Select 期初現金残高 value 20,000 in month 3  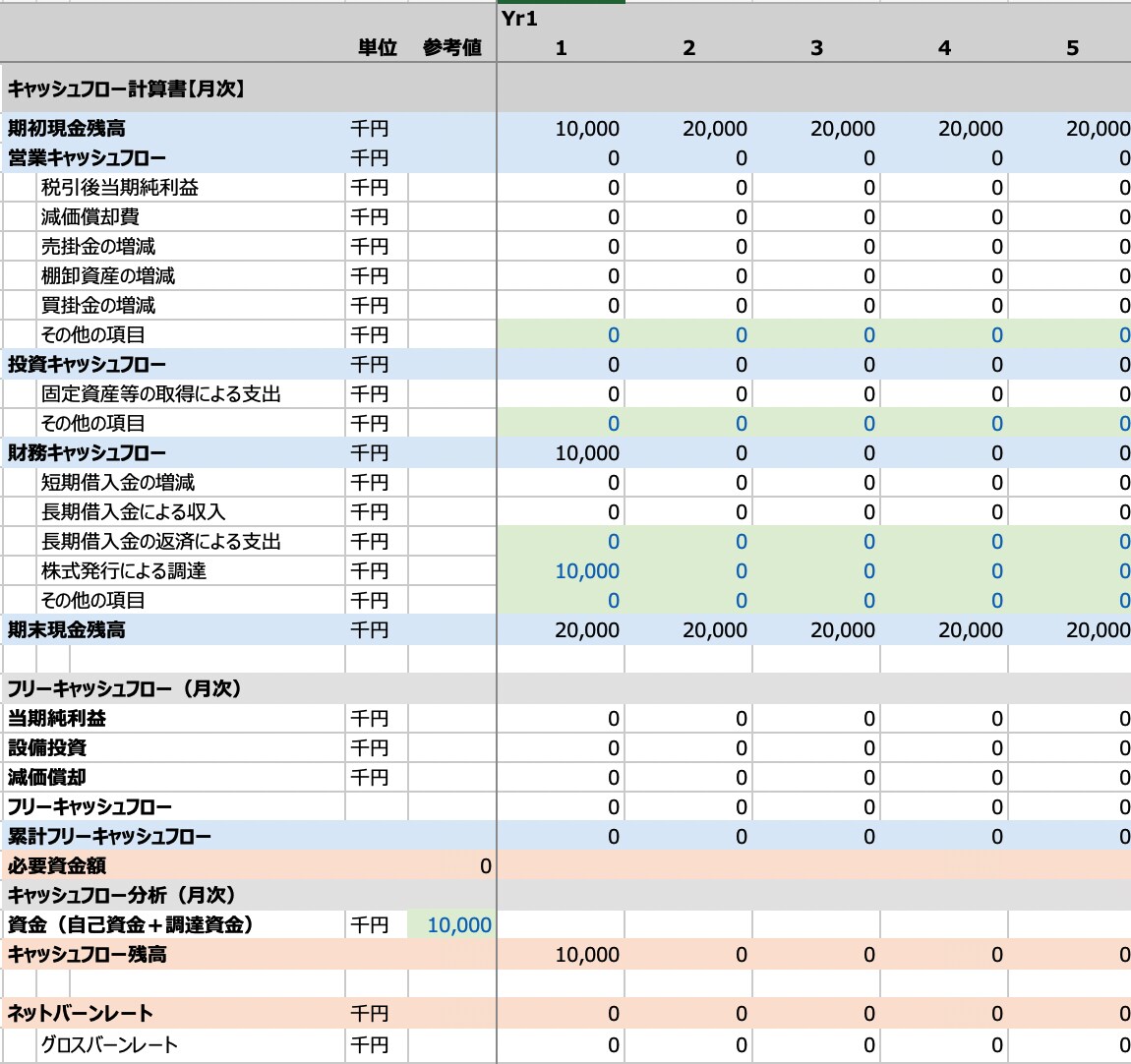pyautogui.click(x=843, y=129)
